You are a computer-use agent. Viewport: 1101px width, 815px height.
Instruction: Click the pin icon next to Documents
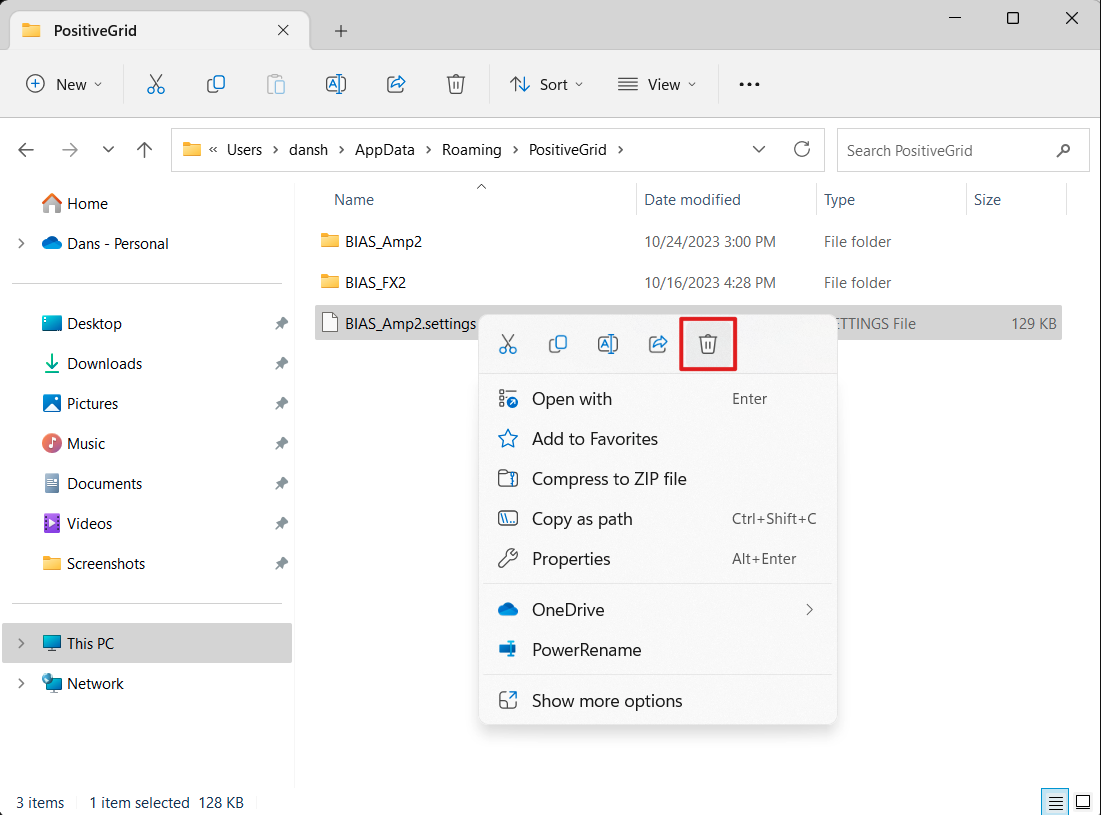(x=281, y=484)
